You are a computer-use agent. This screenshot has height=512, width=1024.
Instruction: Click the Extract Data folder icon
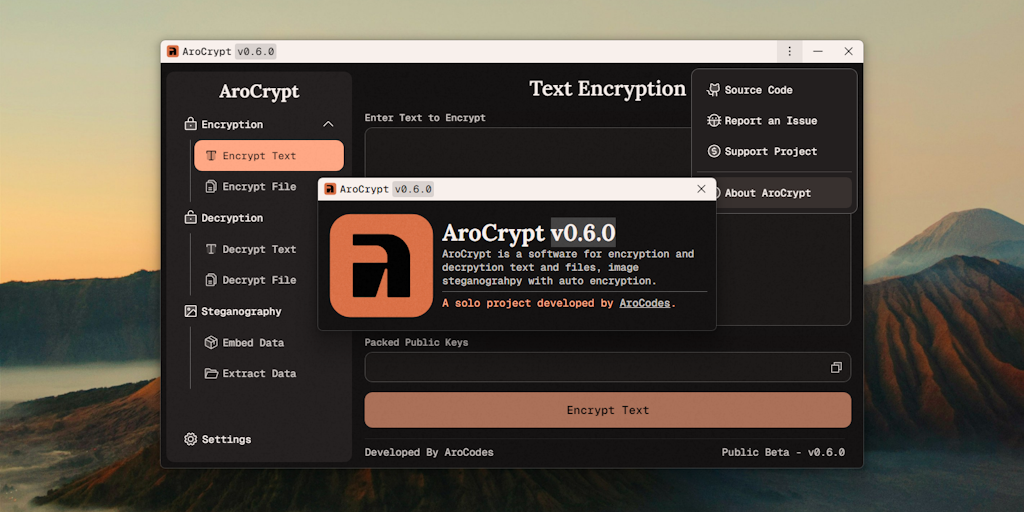click(211, 374)
